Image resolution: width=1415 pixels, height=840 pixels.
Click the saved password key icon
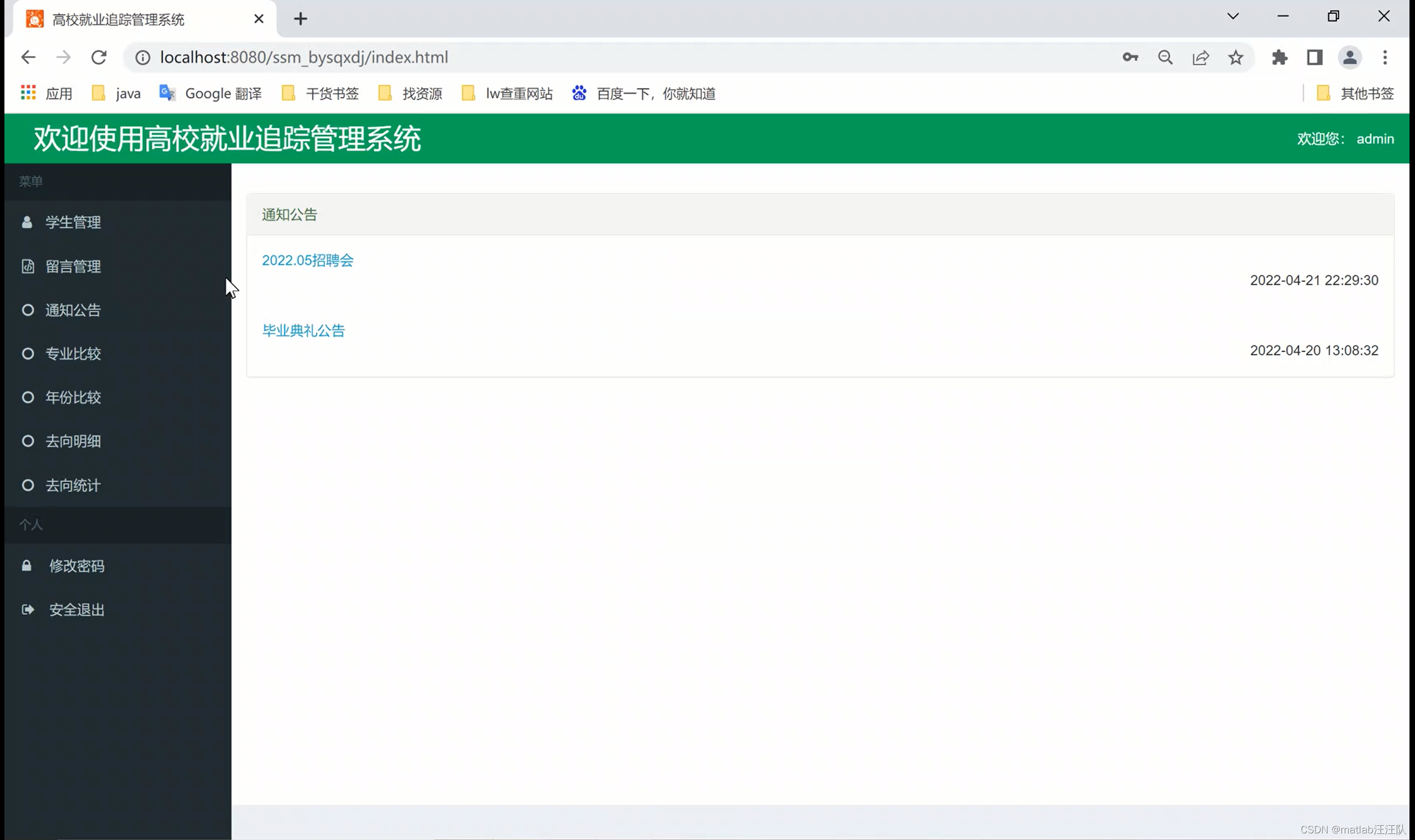click(x=1130, y=57)
